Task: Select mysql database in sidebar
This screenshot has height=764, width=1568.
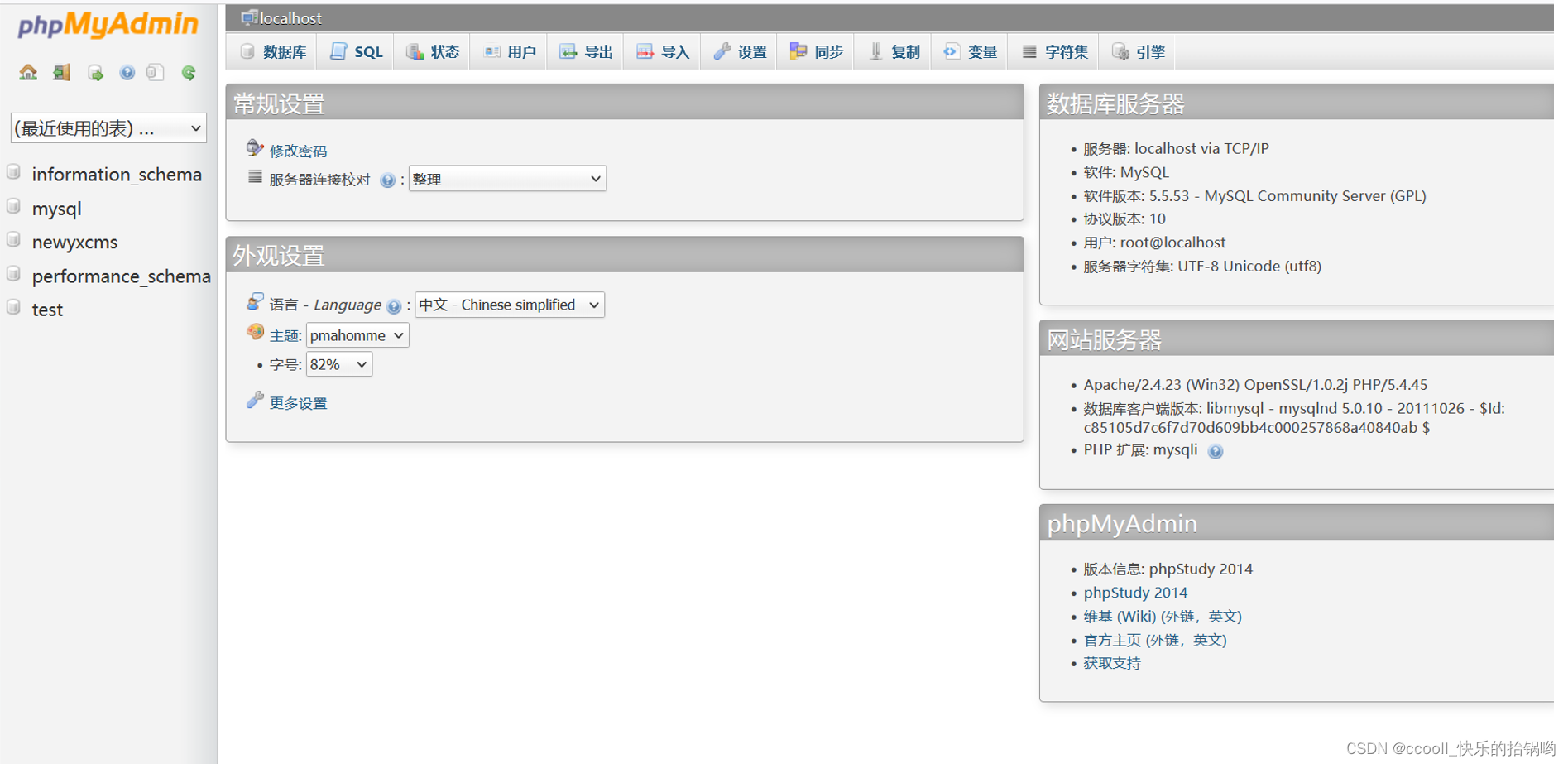Action: 56,209
